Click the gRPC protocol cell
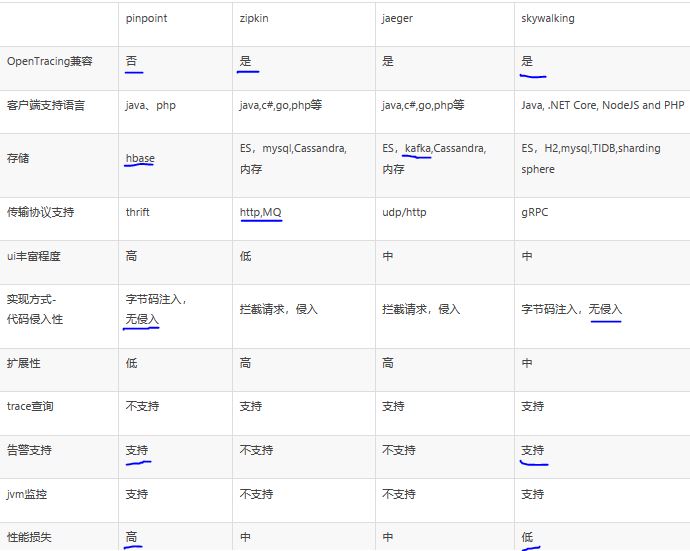690x551 pixels. coord(535,212)
